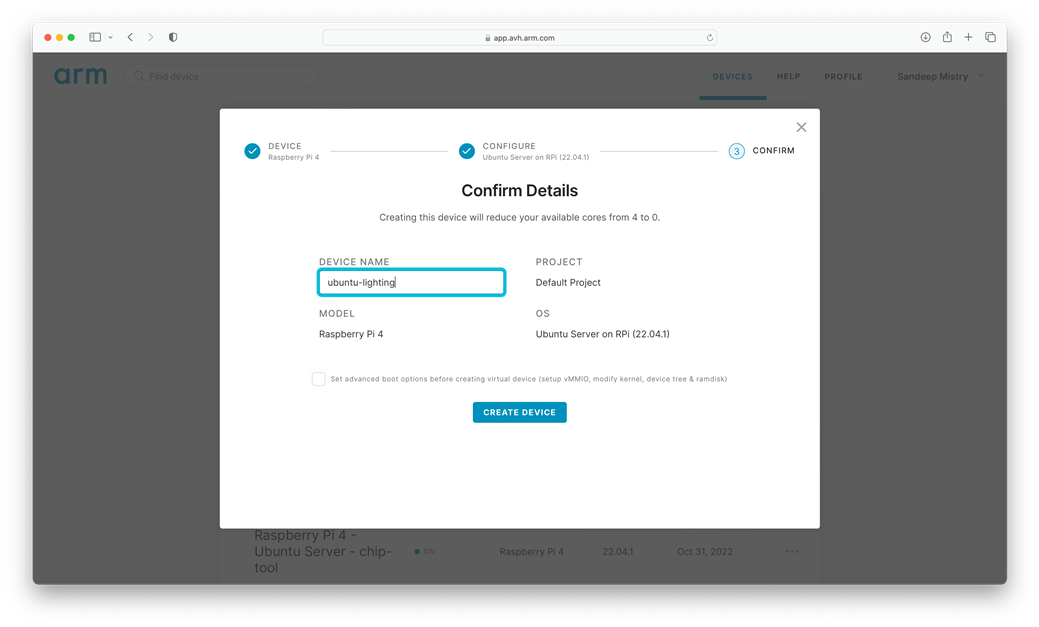Open Raspberry Pi 4 Ubuntu Server chip-tool device
The width and height of the screenshot is (1039, 627).
[x=323, y=551]
